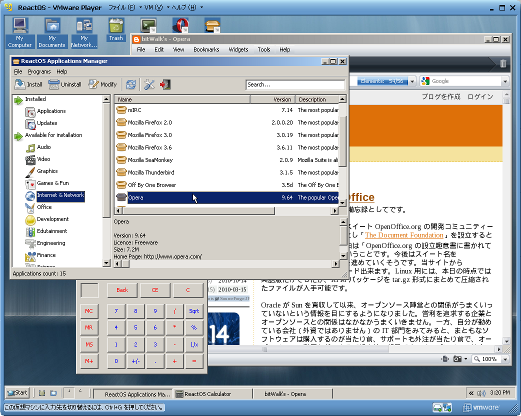The image size is (521, 416).
Task: Click the terminal desktop shortcut icon
Action: [x=148, y=25]
